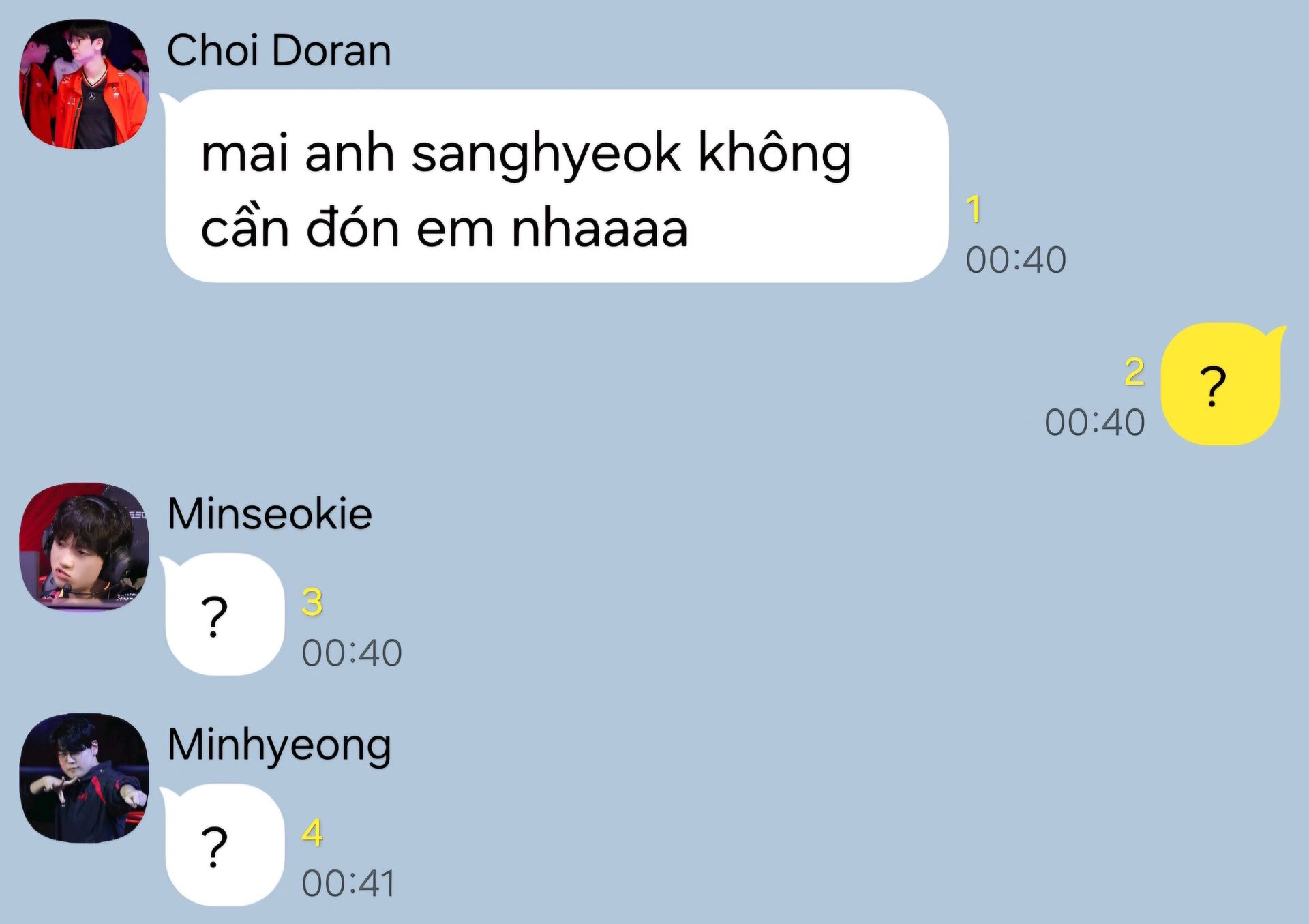
Task: Click the yellow question mark bubble
Action: [x=1222, y=384]
